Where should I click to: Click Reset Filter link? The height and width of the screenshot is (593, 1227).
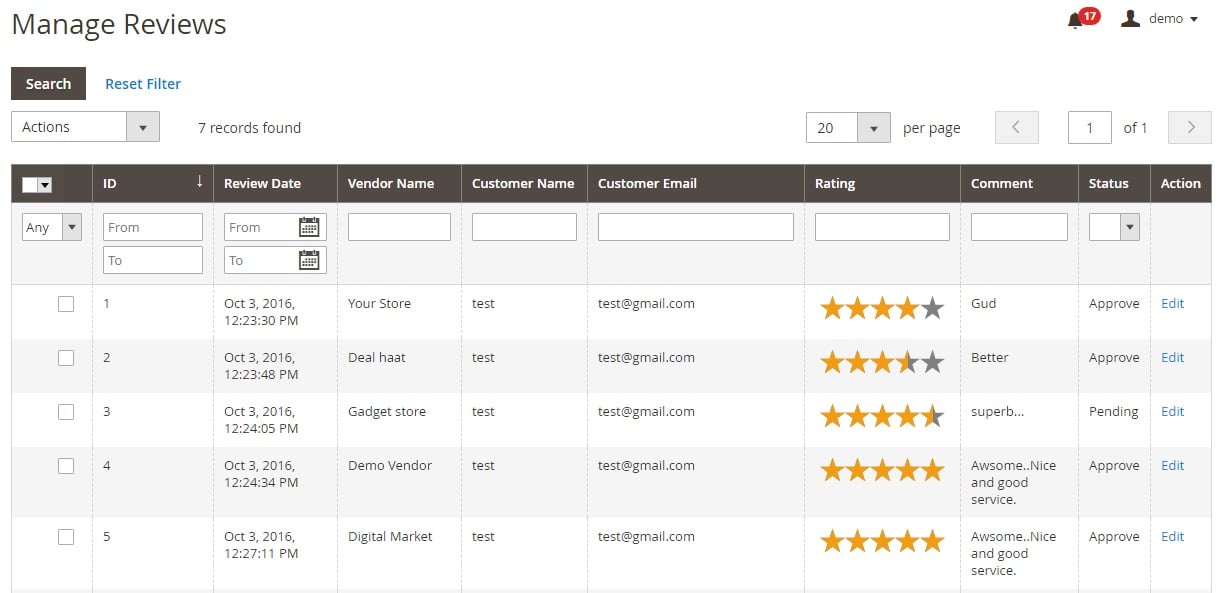click(x=143, y=84)
